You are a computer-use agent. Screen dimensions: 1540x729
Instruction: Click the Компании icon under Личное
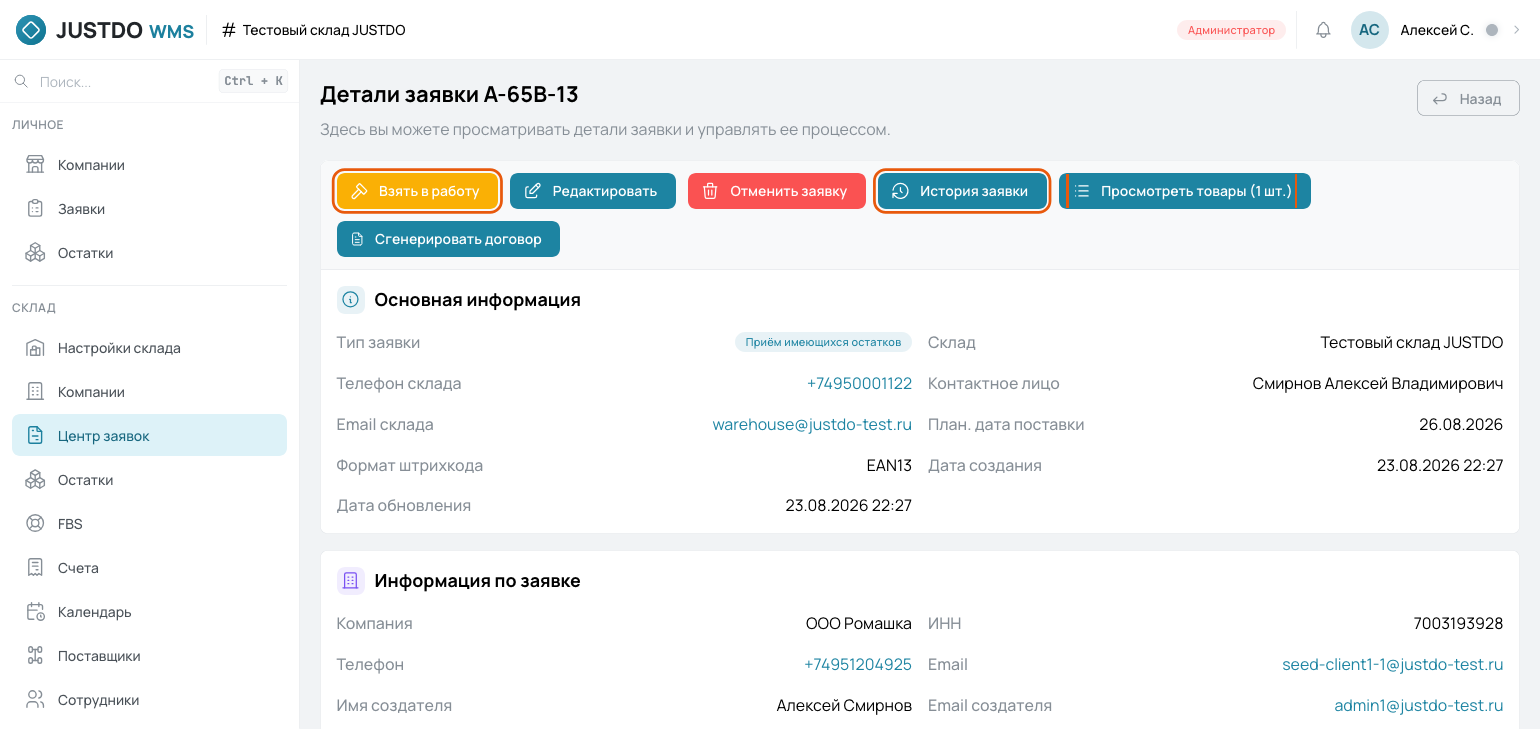click(x=35, y=165)
